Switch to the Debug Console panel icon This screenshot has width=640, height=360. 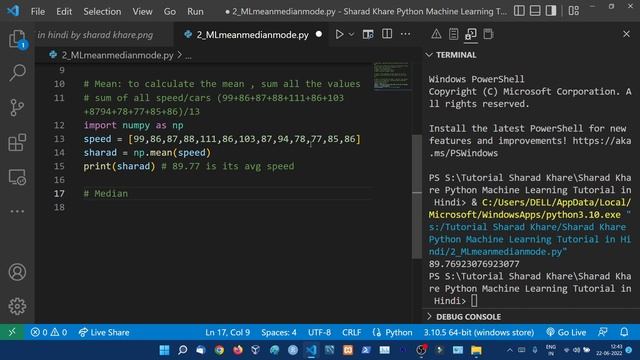[x=488, y=34]
